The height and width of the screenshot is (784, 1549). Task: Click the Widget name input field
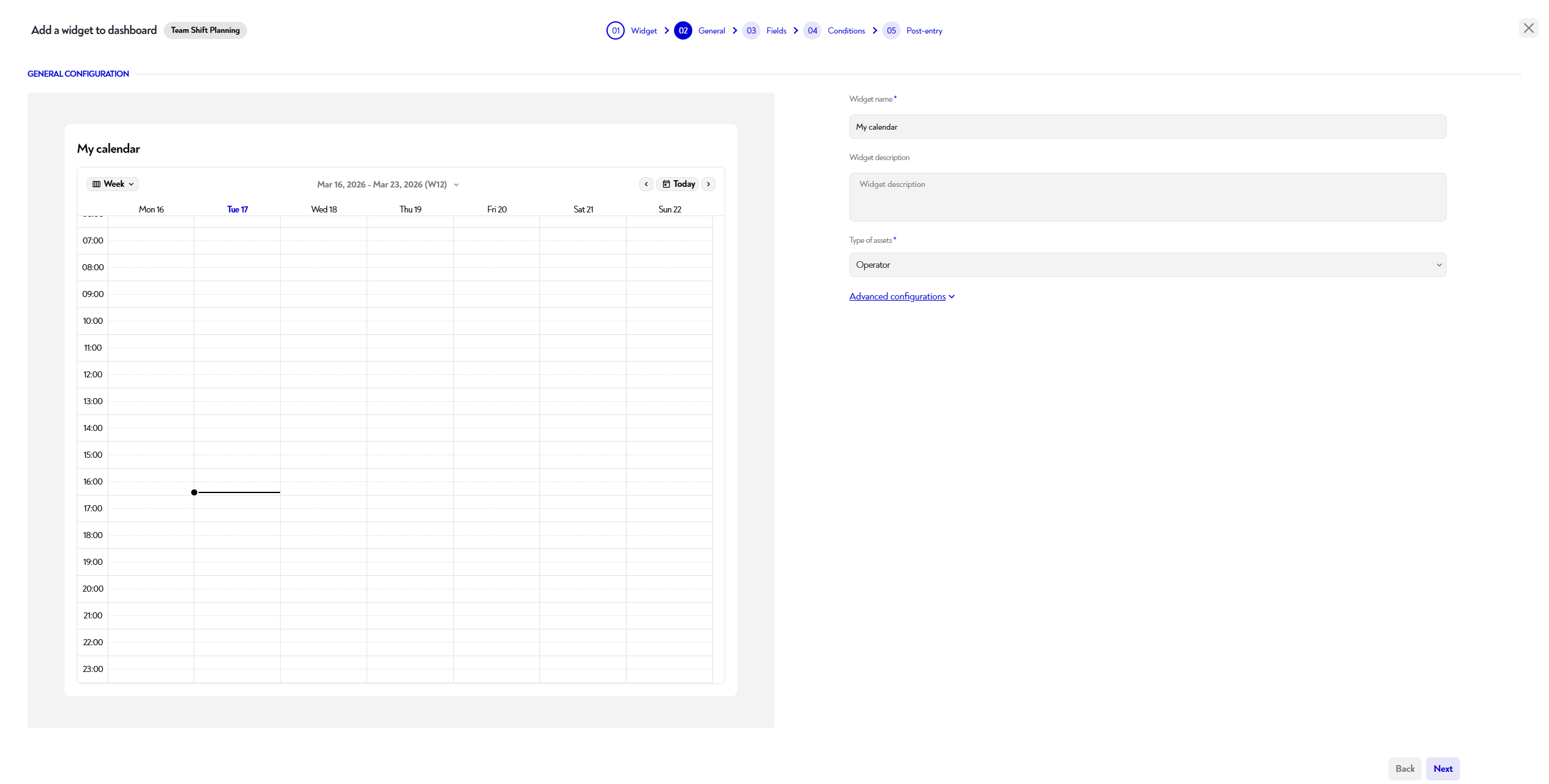point(1147,126)
